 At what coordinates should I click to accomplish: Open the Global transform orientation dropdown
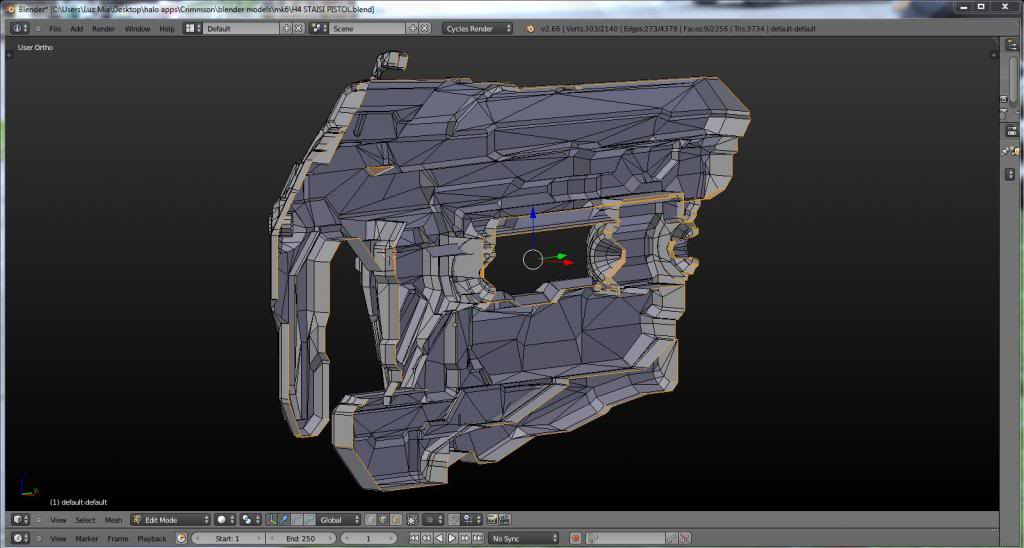click(x=339, y=520)
